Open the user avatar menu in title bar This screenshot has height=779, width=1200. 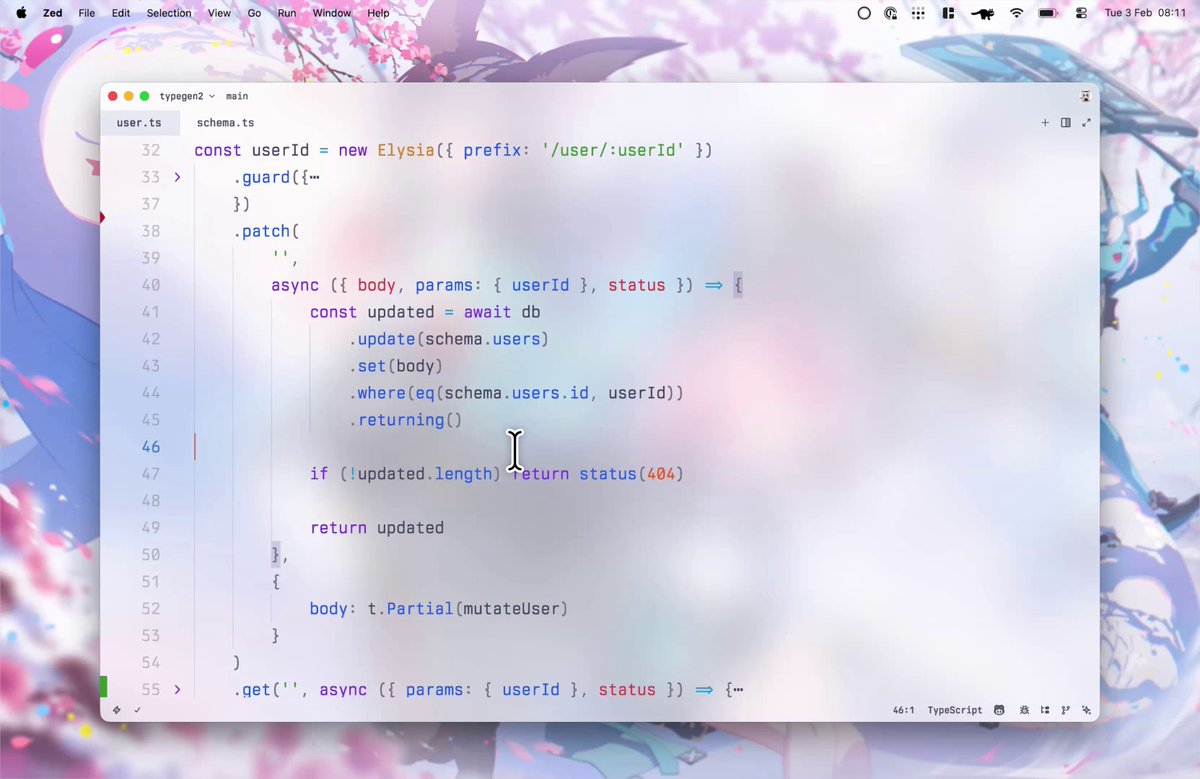click(x=1085, y=96)
